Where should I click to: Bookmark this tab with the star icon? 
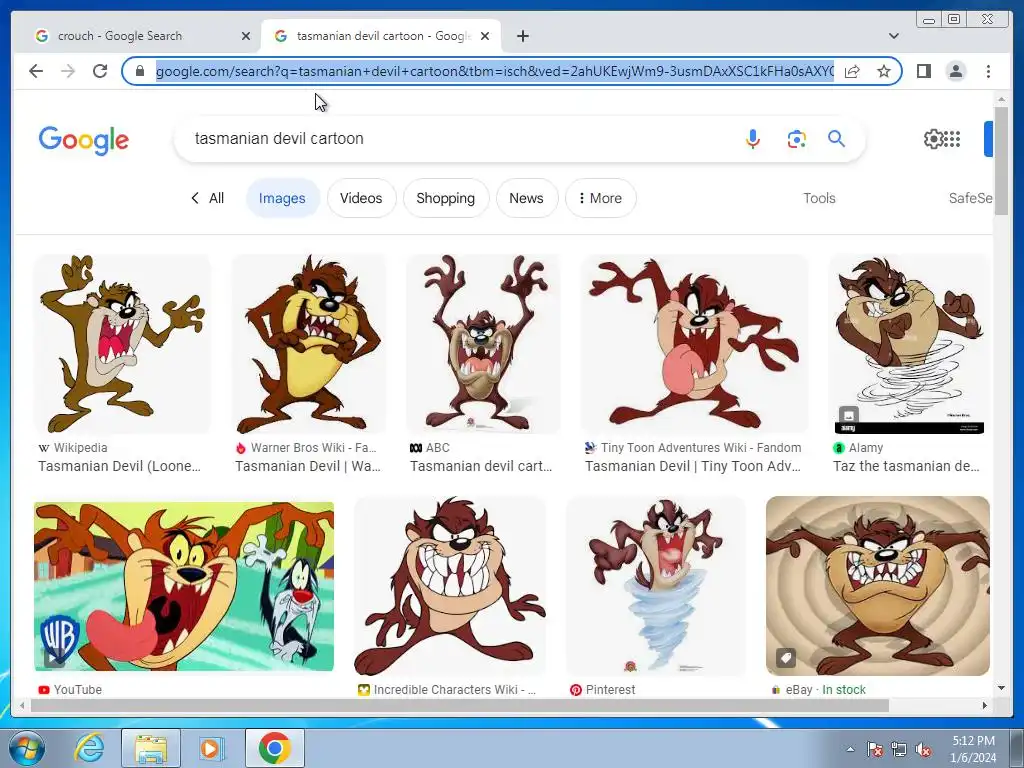pyautogui.click(x=884, y=71)
